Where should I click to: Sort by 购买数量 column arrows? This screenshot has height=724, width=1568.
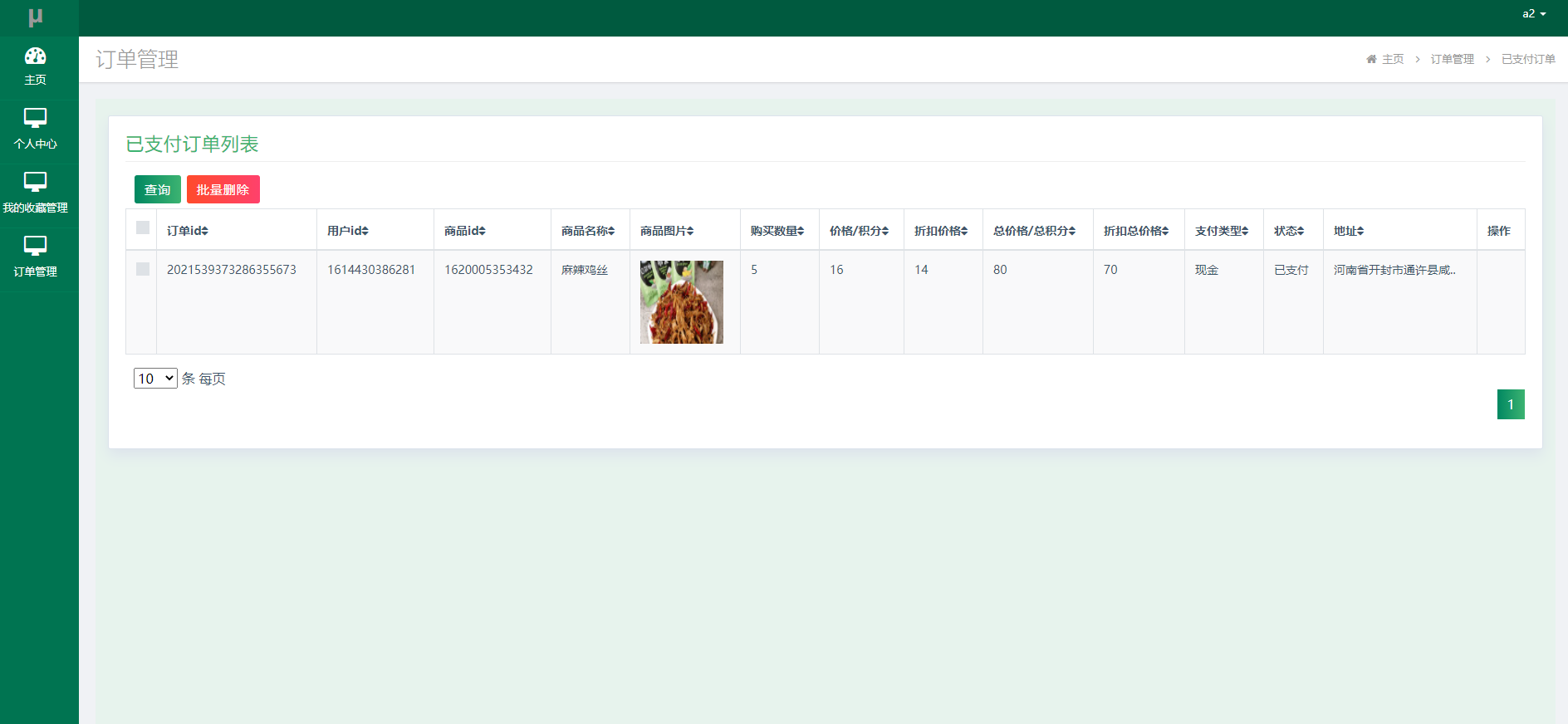pos(801,231)
